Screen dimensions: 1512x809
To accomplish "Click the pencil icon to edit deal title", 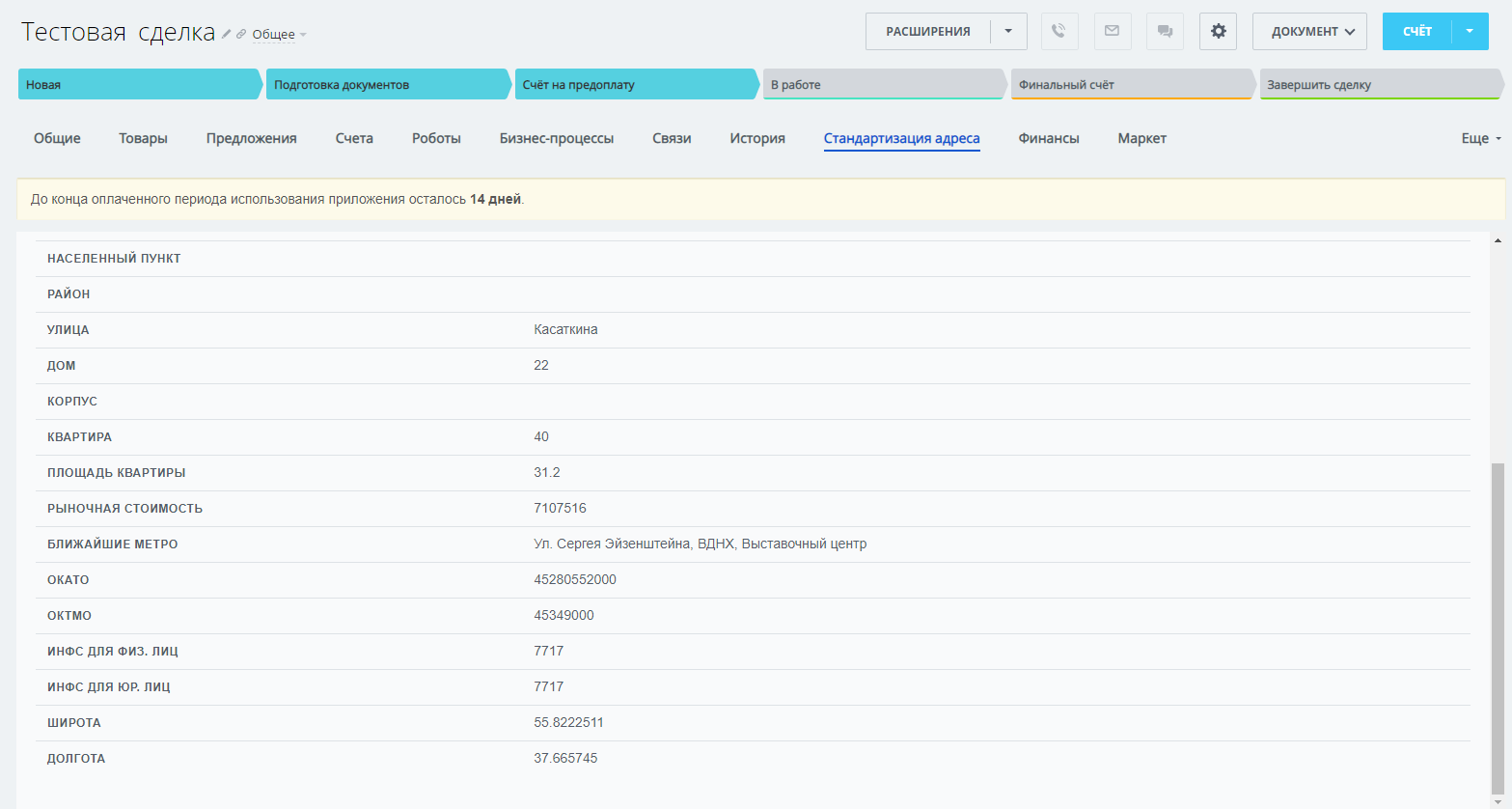I will tap(227, 34).
